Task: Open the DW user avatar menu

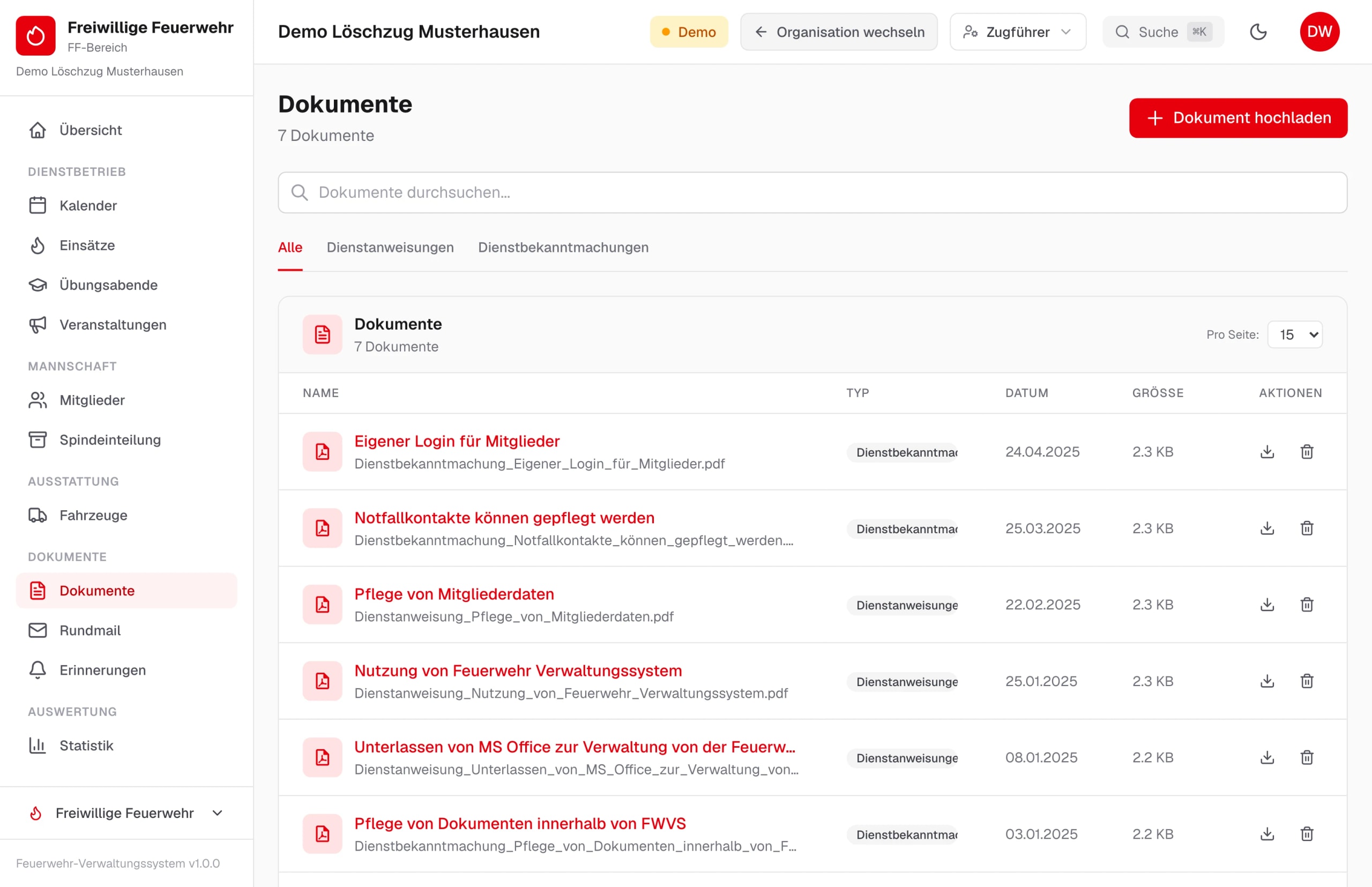Action: click(x=1319, y=32)
